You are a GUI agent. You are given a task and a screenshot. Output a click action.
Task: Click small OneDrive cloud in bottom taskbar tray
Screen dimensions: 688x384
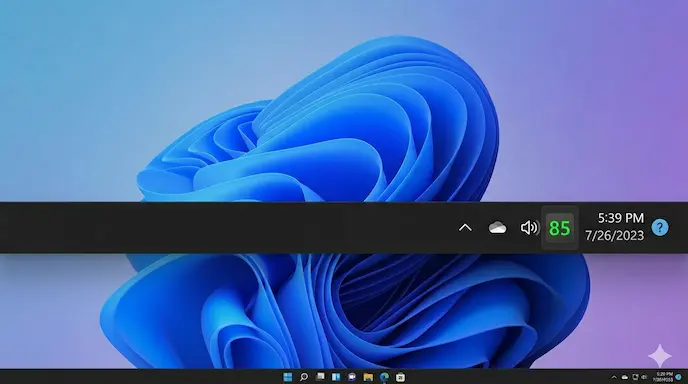tap(625, 377)
